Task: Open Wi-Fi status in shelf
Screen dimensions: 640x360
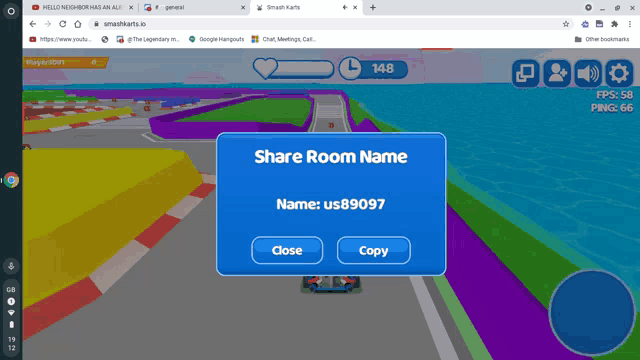Action: click(x=11, y=313)
